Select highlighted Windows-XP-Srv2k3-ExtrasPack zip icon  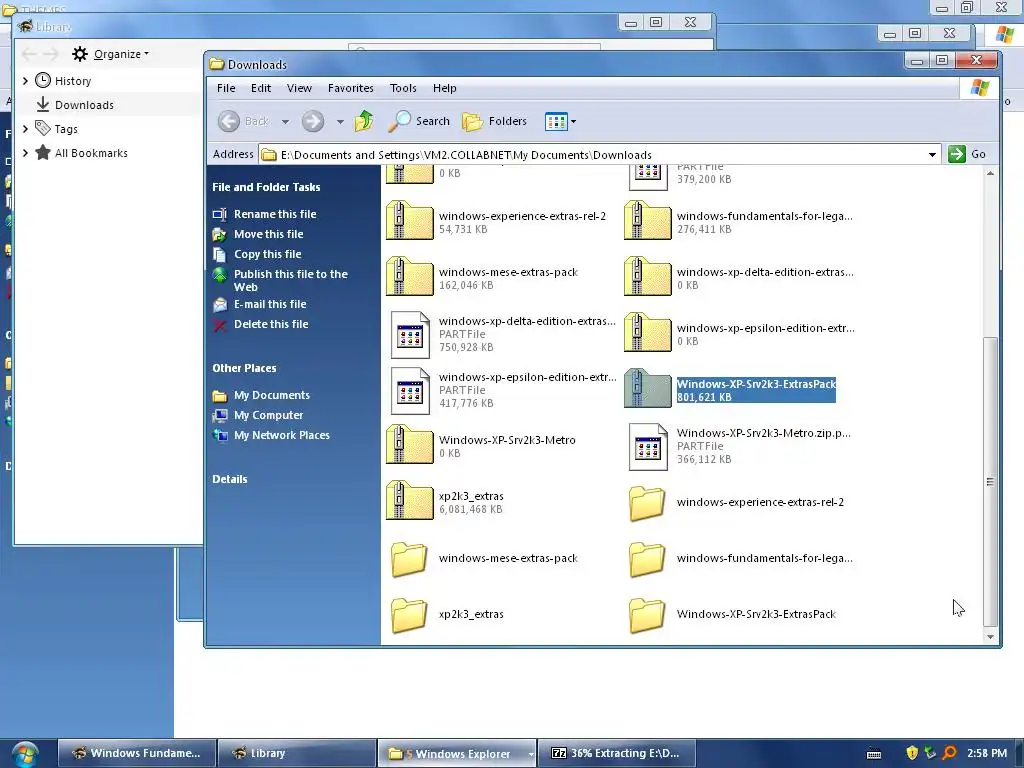click(x=647, y=389)
